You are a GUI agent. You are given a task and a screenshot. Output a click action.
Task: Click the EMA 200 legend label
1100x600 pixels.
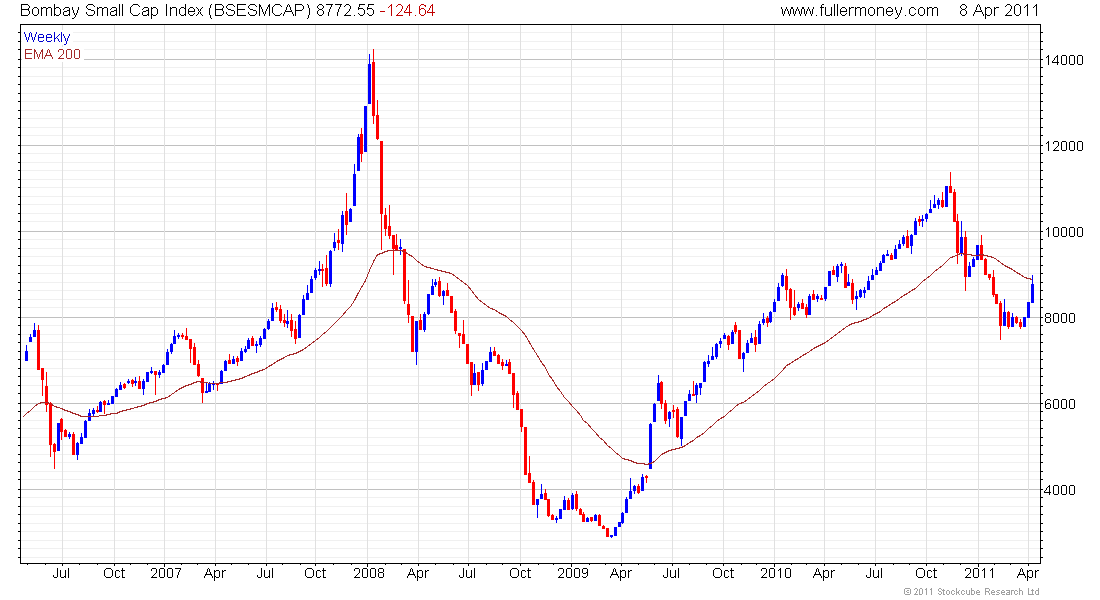(53, 54)
